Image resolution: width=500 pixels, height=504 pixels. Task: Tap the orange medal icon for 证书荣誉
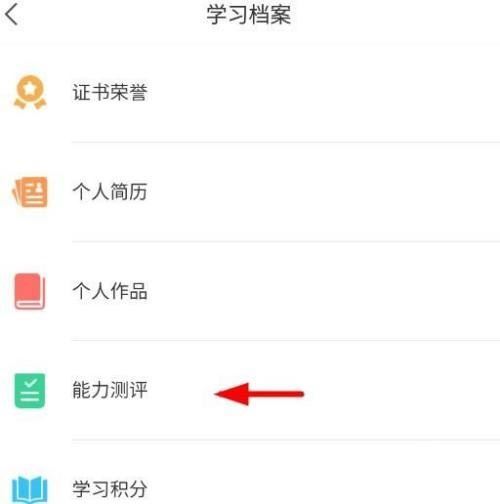[30, 92]
